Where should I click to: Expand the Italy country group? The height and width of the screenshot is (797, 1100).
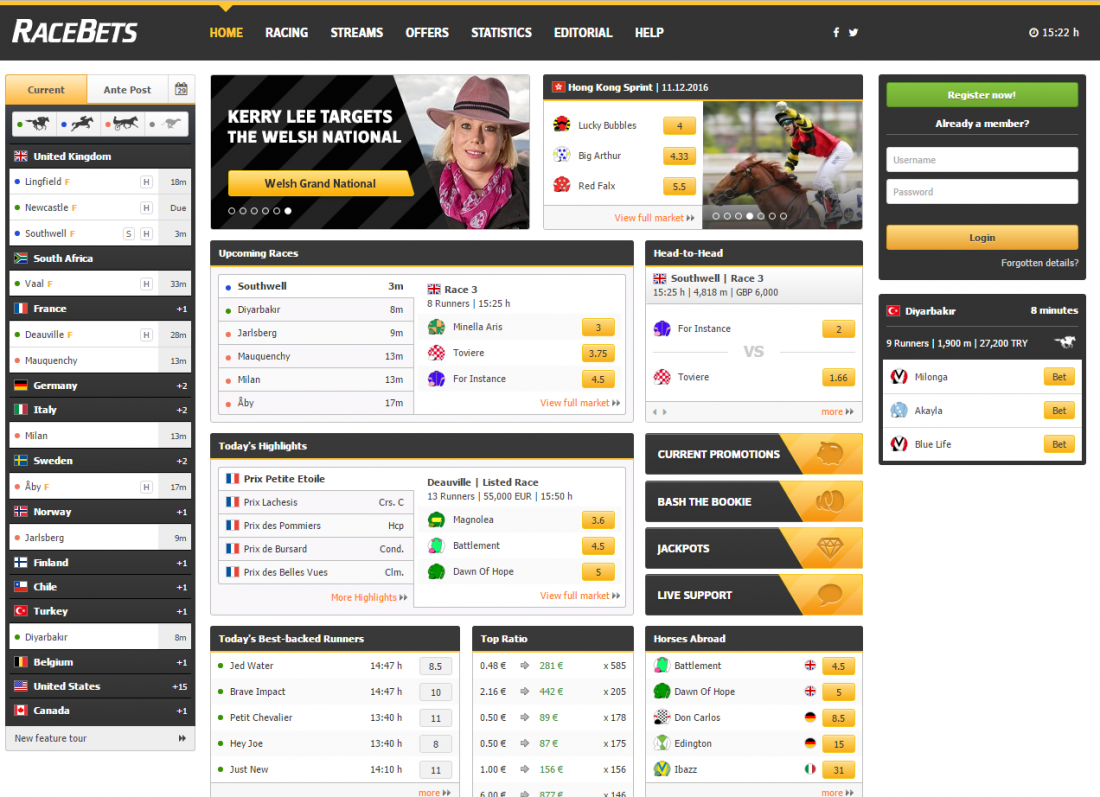click(100, 410)
